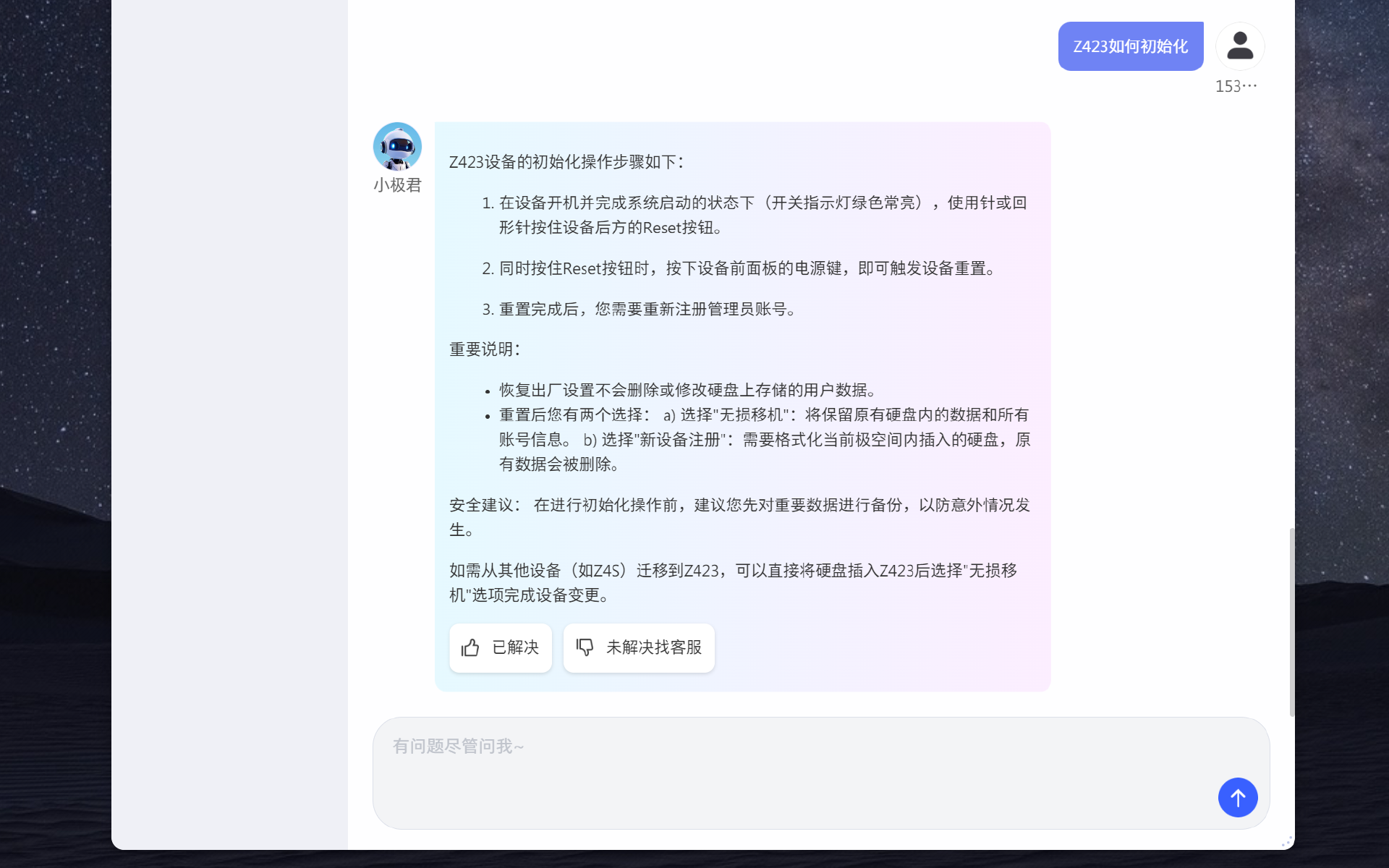This screenshot has height=868, width=1389.
Task: Click step 3 about re-registering the admin account
Action: (647, 310)
